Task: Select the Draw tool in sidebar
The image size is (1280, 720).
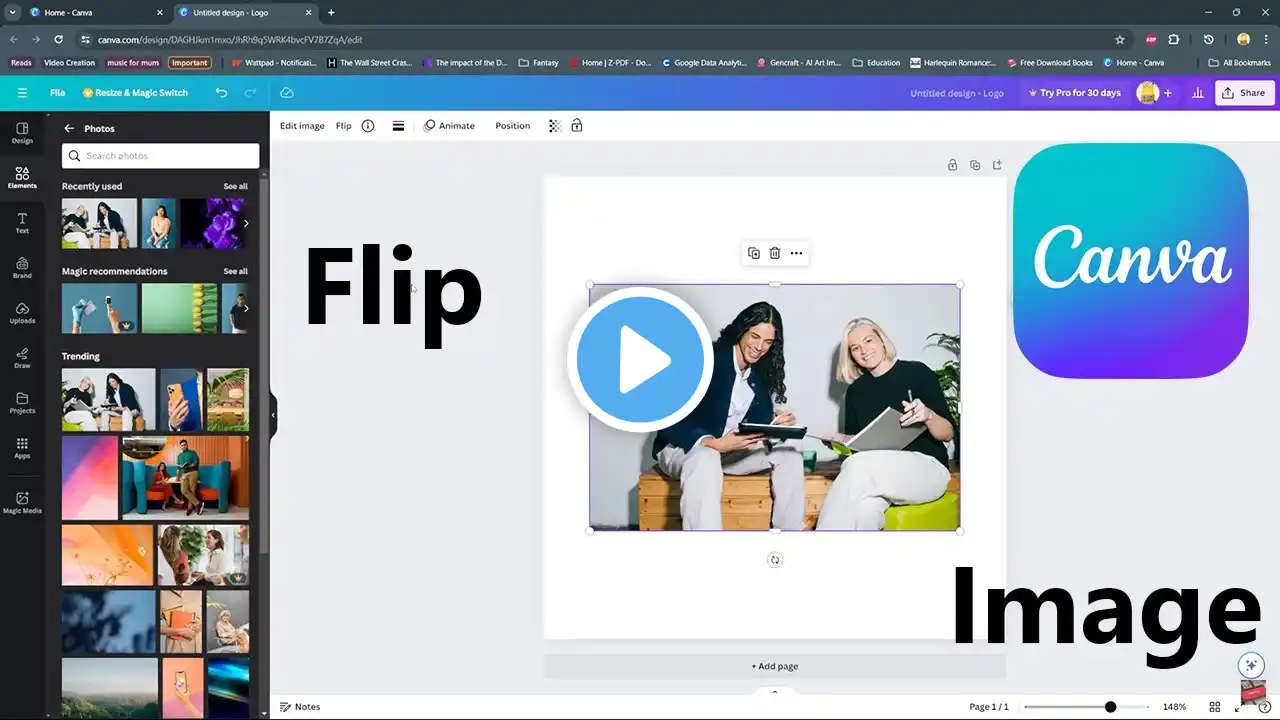Action: tap(22, 358)
